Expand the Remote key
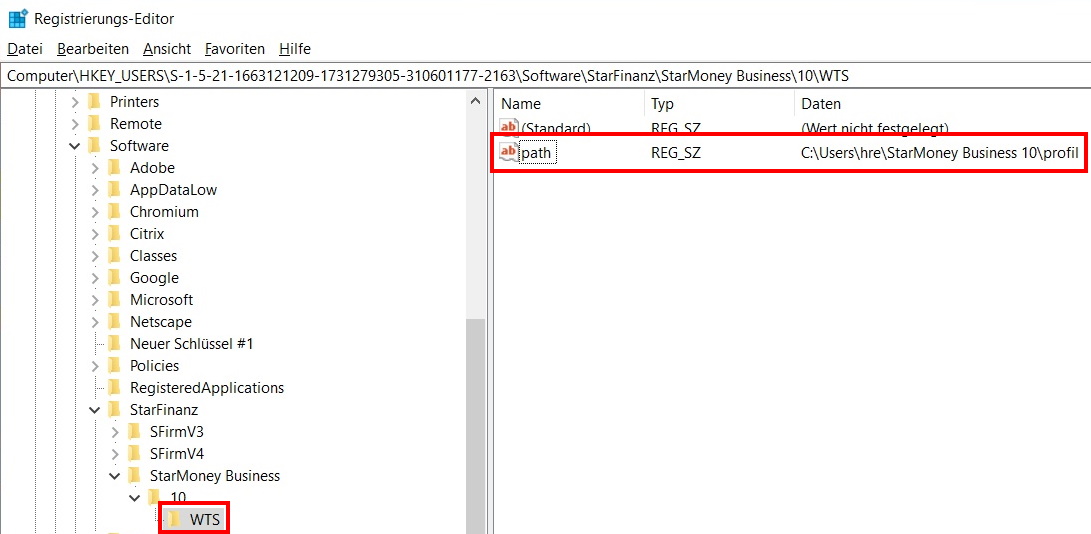The image size is (1091, 534). (x=75, y=124)
